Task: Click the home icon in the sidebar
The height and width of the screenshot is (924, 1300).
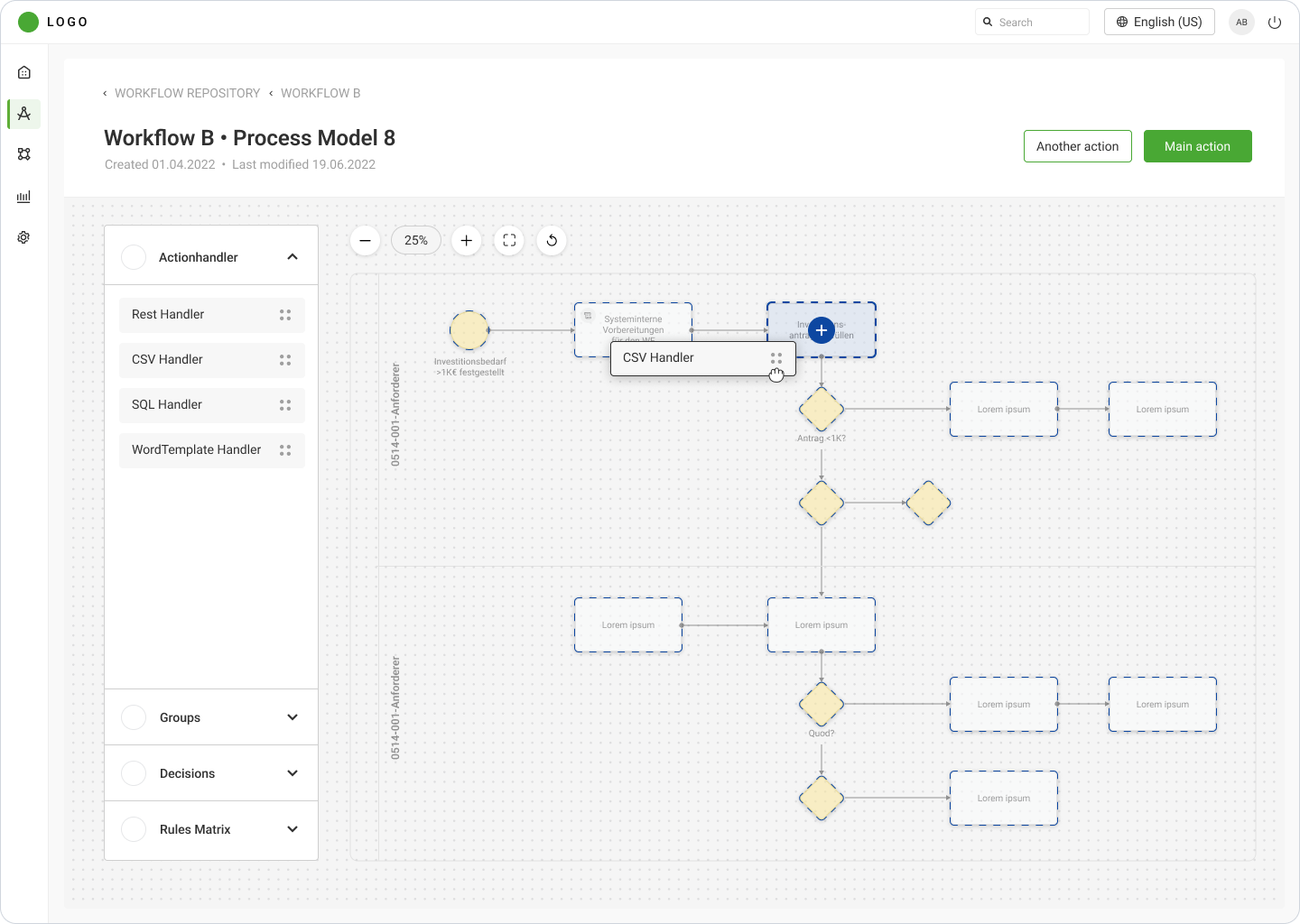Action: (24, 72)
